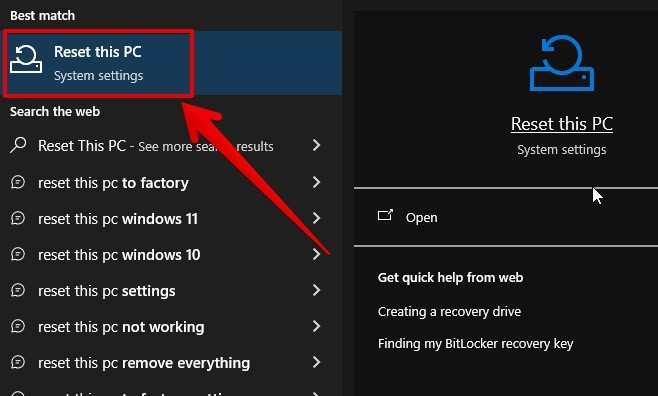
Task: Click chat icon beside 'reset this pc windows 10'
Action: 18,254
